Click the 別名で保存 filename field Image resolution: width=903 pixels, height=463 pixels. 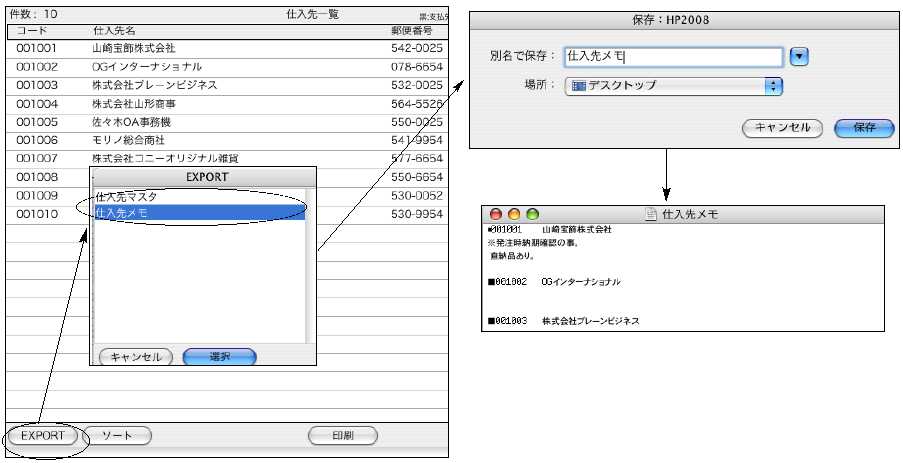point(671,57)
